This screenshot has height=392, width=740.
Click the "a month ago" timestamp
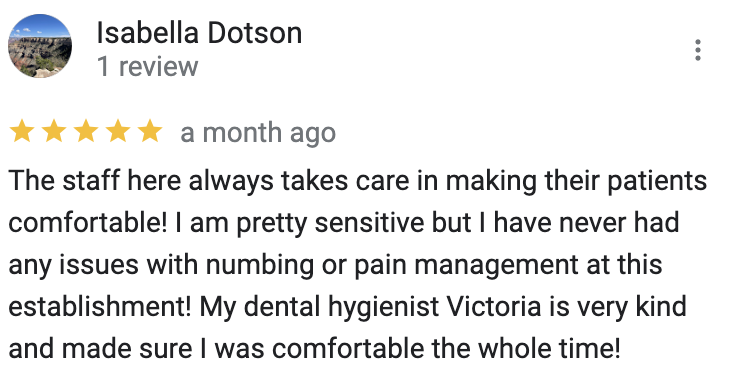pos(258,133)
